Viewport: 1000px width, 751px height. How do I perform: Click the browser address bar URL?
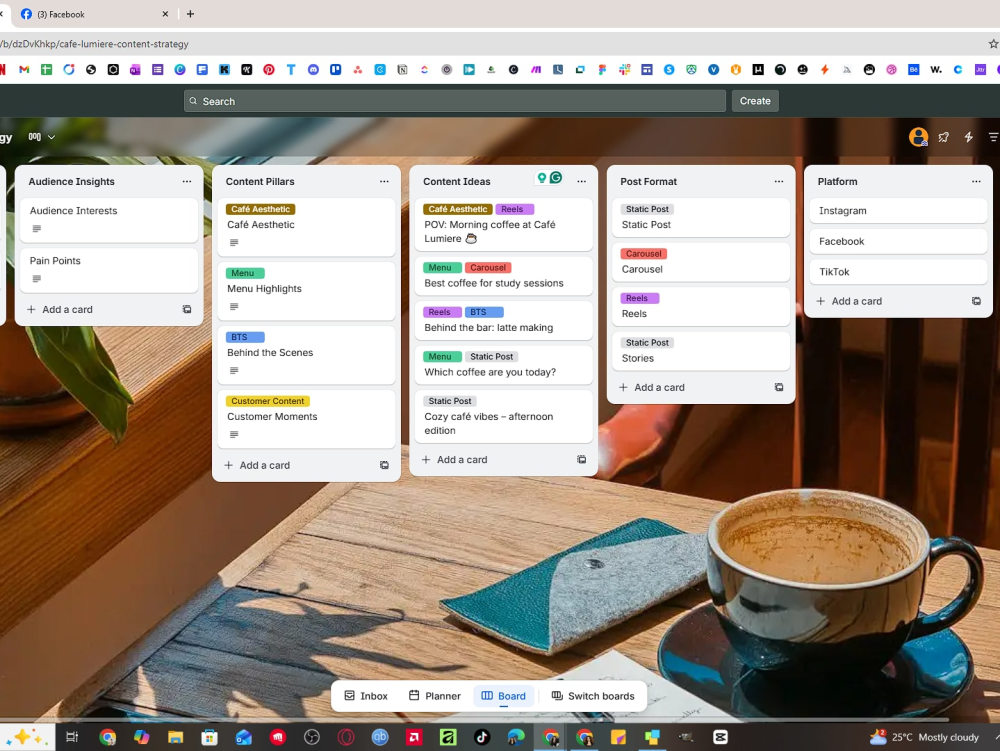pyautogui.click(x=94, y=44)
